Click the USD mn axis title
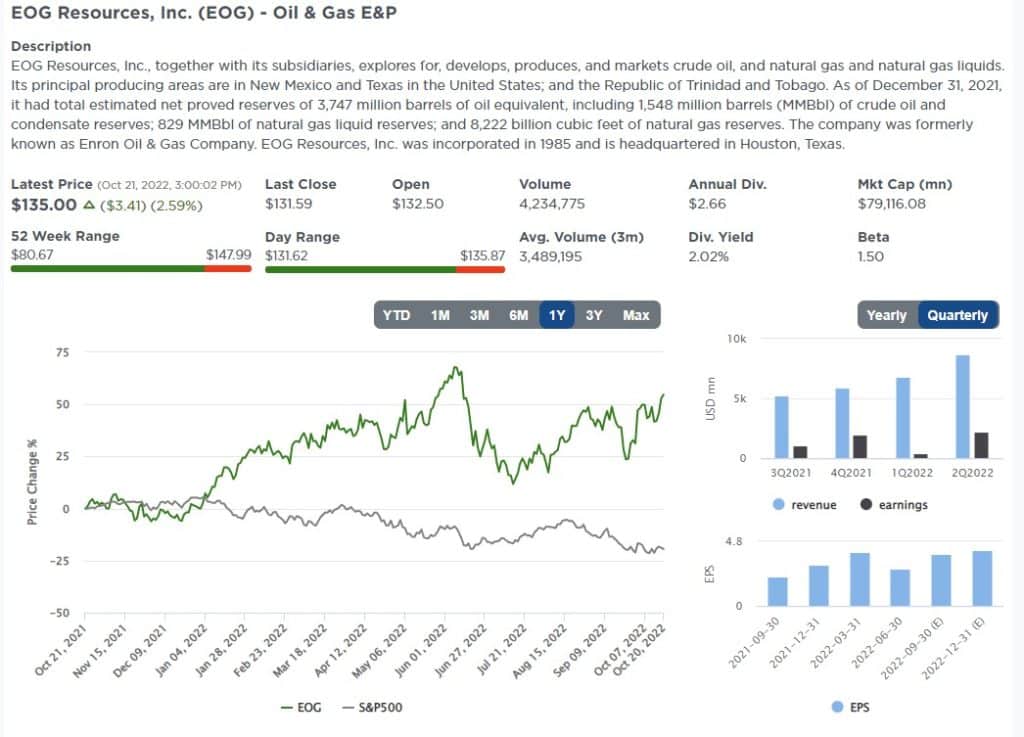Screen dimensions: 1024x737 coord(711,399)
